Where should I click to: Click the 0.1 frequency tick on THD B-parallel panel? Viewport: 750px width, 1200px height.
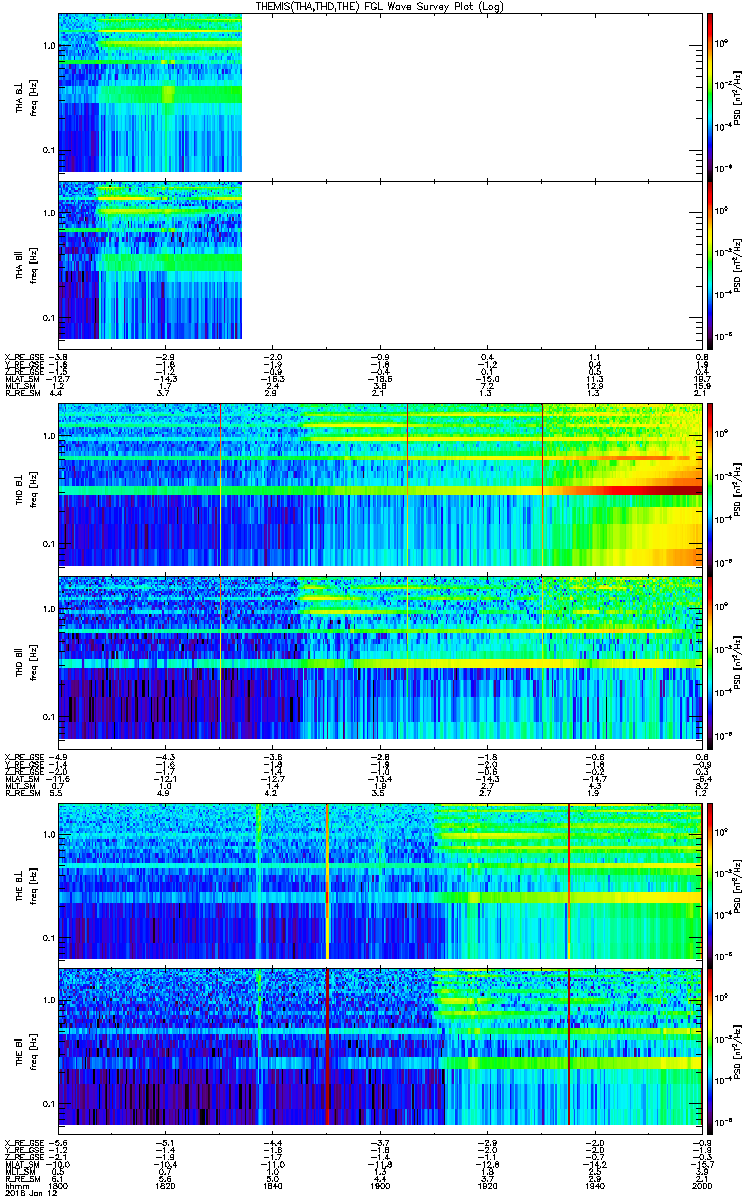pos(48,717)
